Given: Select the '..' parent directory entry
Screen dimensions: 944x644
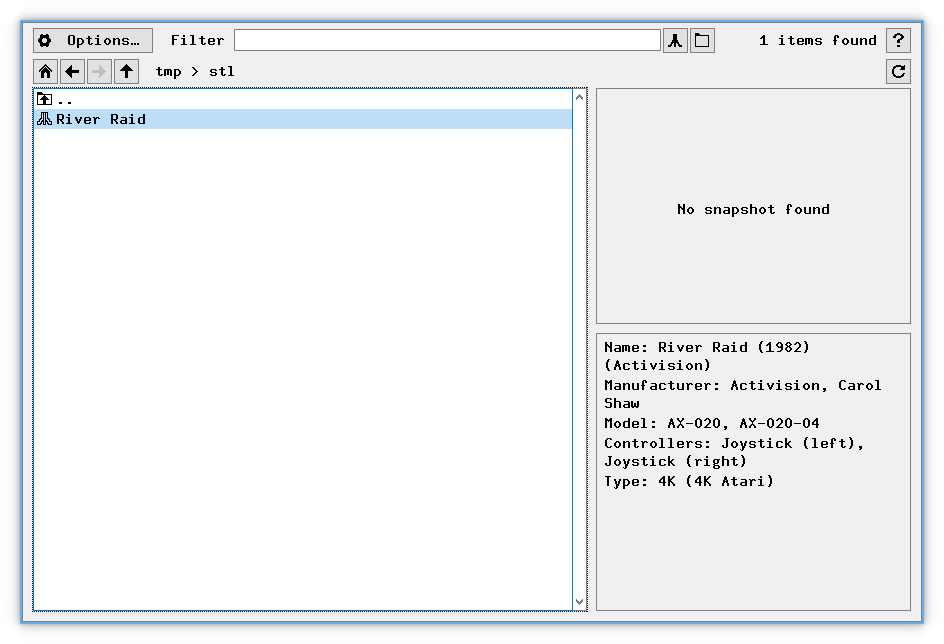Looking at the screenshot, I should pyautogui.click(x=303, y=99).
